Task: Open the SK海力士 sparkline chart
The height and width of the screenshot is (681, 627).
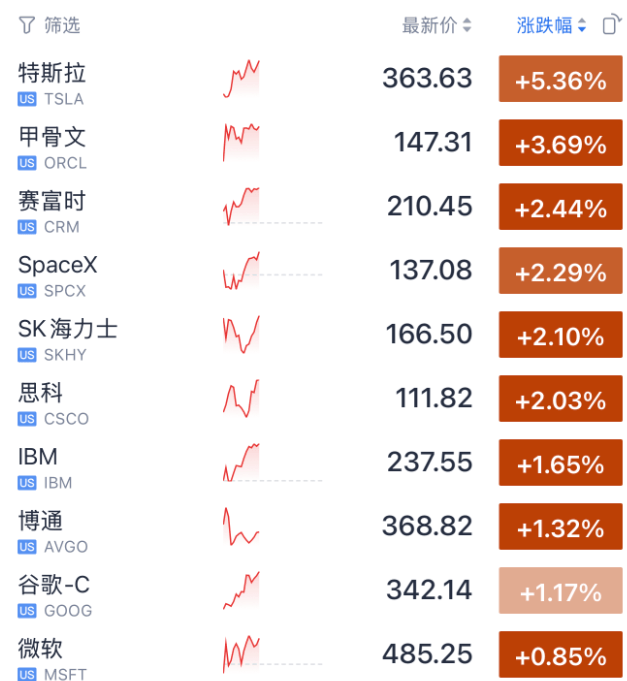Action: click(241, 334)
